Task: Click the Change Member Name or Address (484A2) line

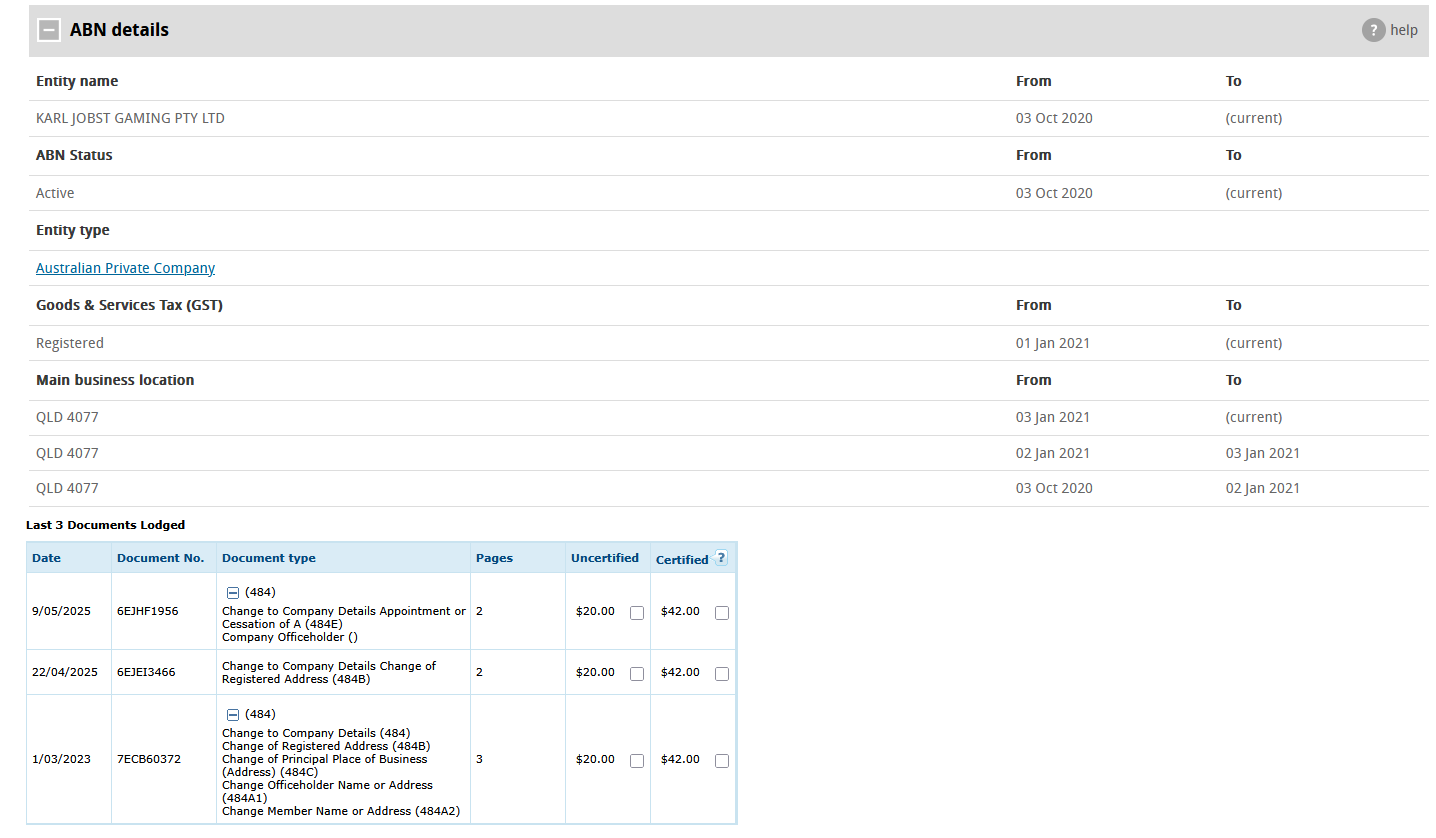Action: point(340,811)
